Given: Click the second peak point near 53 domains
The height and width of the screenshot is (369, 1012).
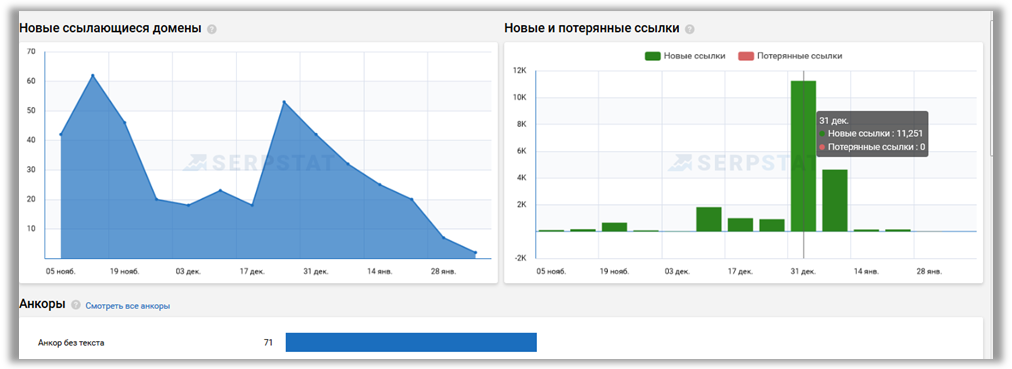Looking at the screenshot, I should click(284, 102).
